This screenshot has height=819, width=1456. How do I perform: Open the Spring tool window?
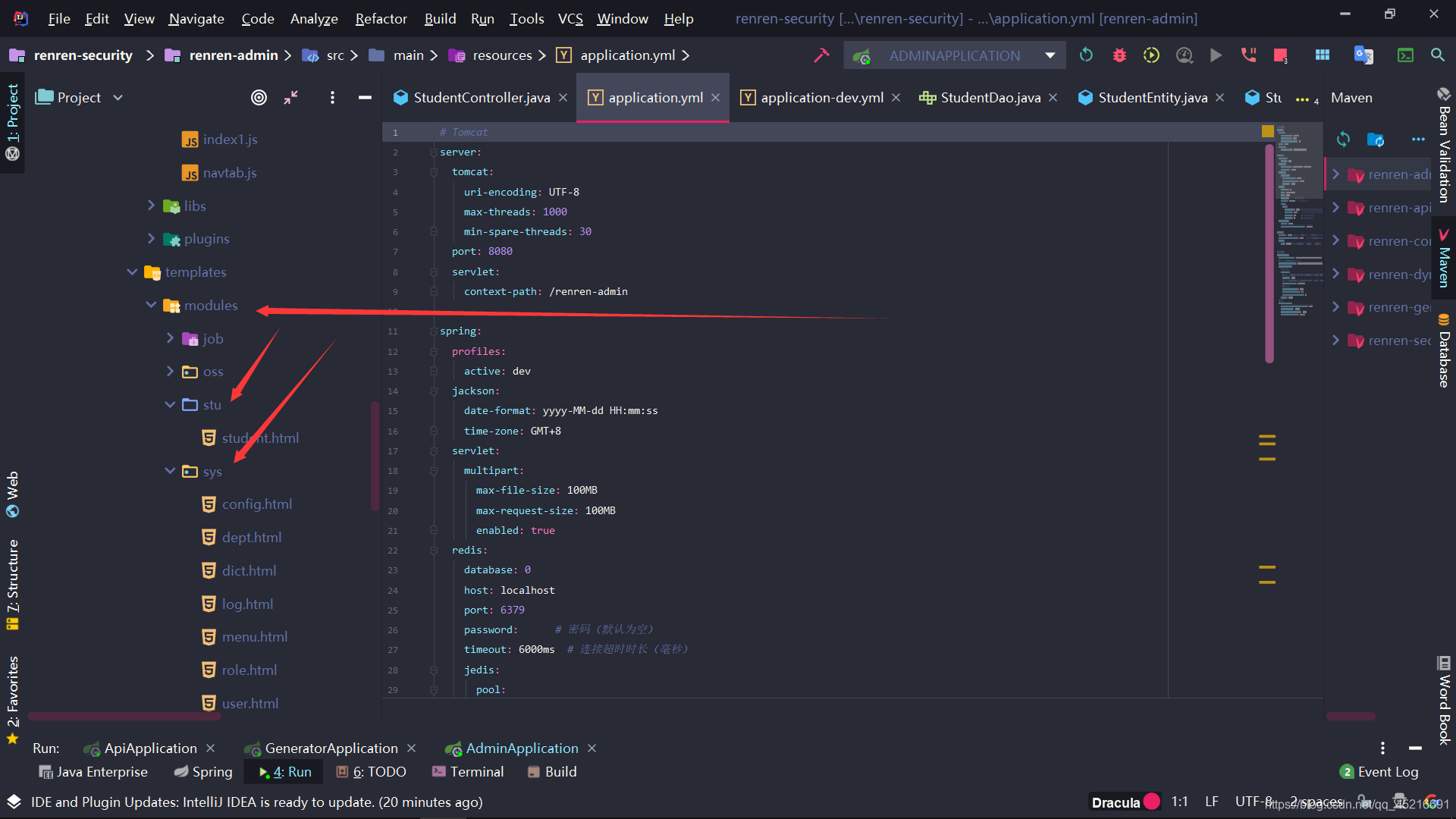pos(203,772)
